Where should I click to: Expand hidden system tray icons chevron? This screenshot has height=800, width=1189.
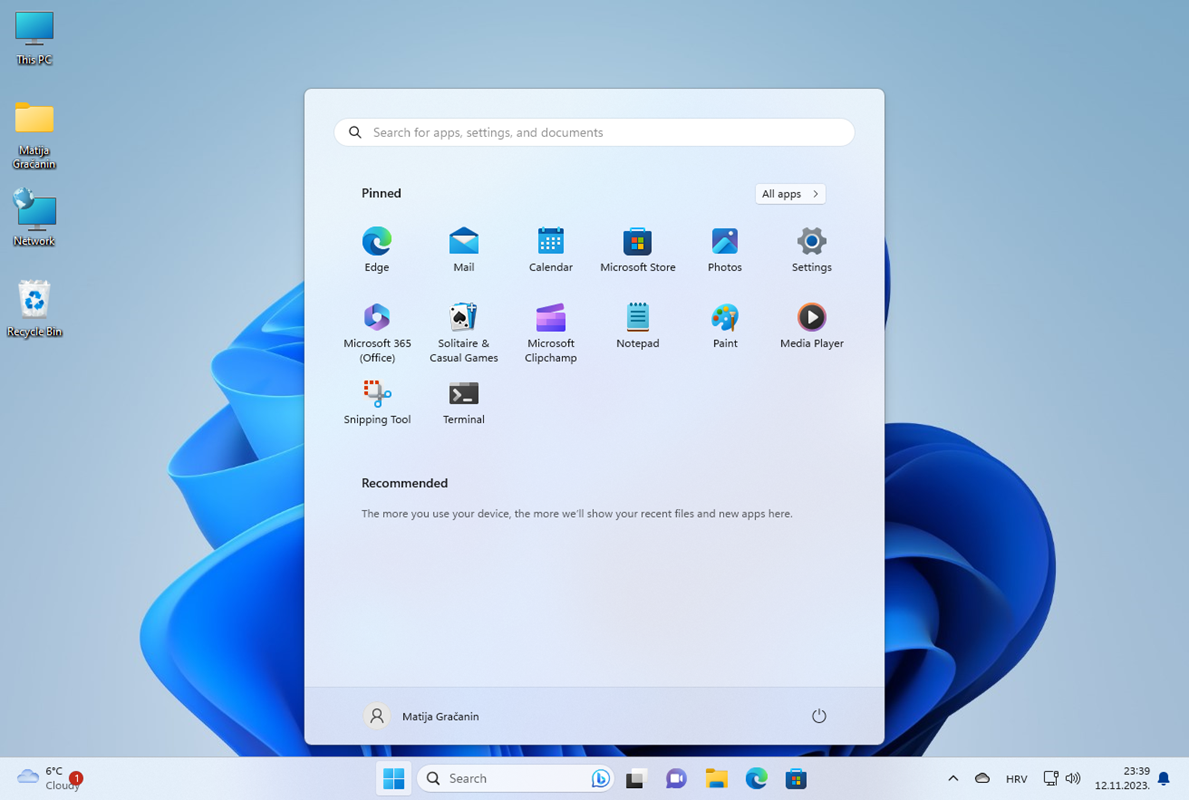[953, 778]
